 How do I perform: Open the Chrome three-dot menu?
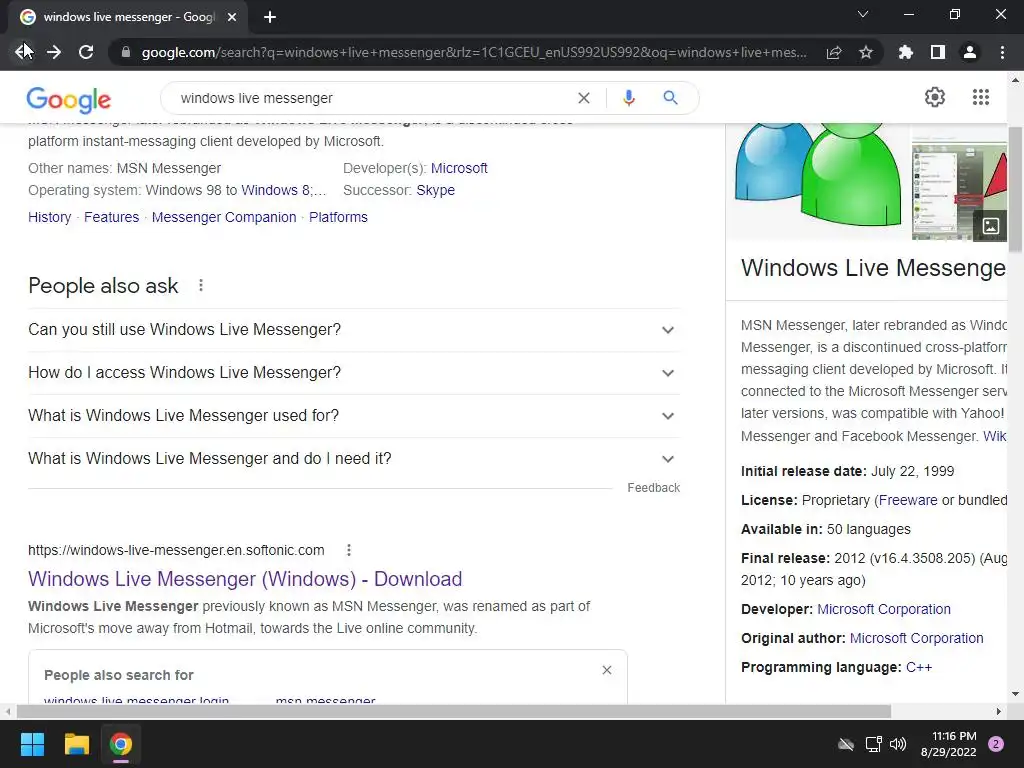(1002, 52)
